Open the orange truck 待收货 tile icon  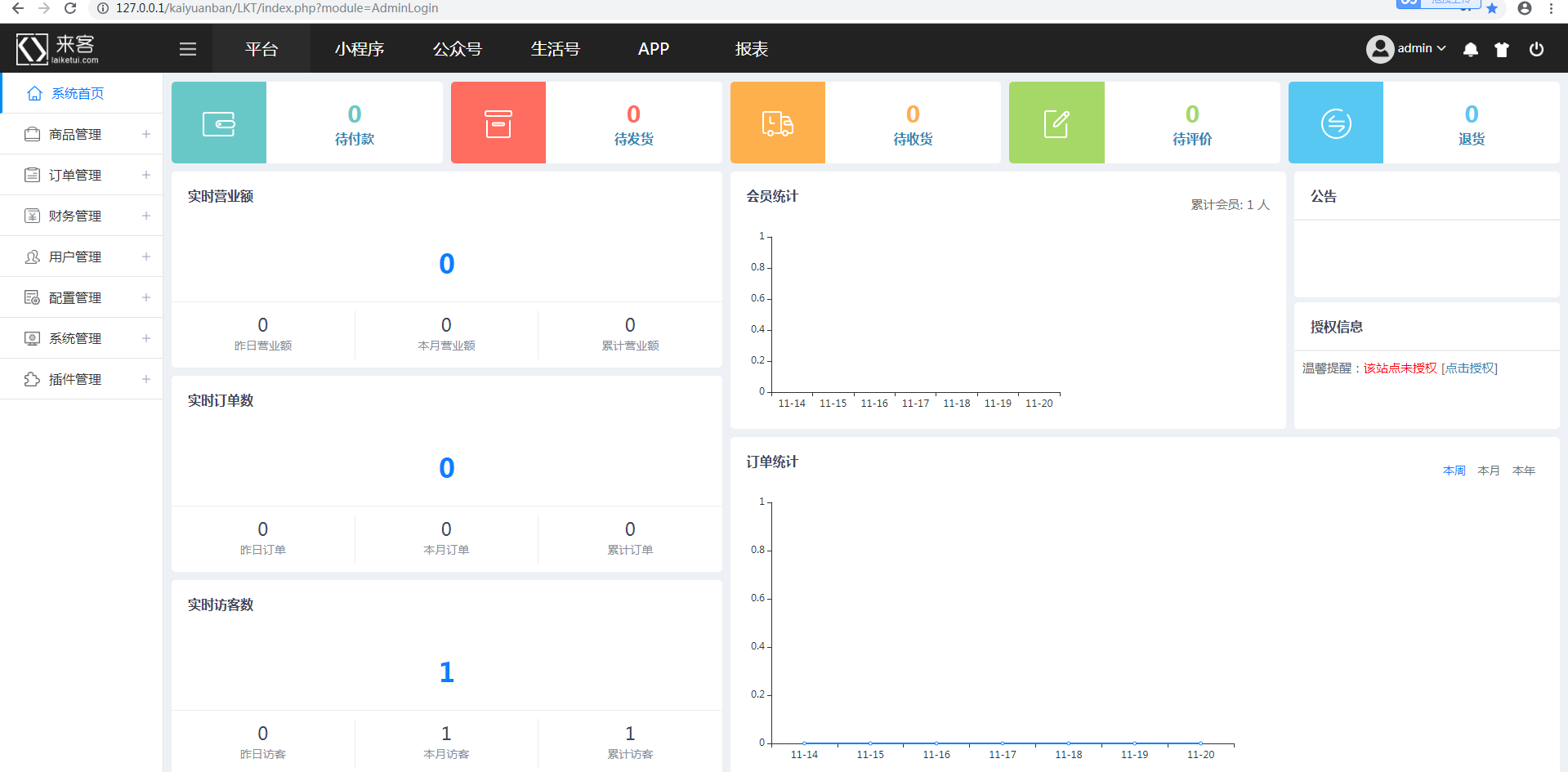click(778, 123)
